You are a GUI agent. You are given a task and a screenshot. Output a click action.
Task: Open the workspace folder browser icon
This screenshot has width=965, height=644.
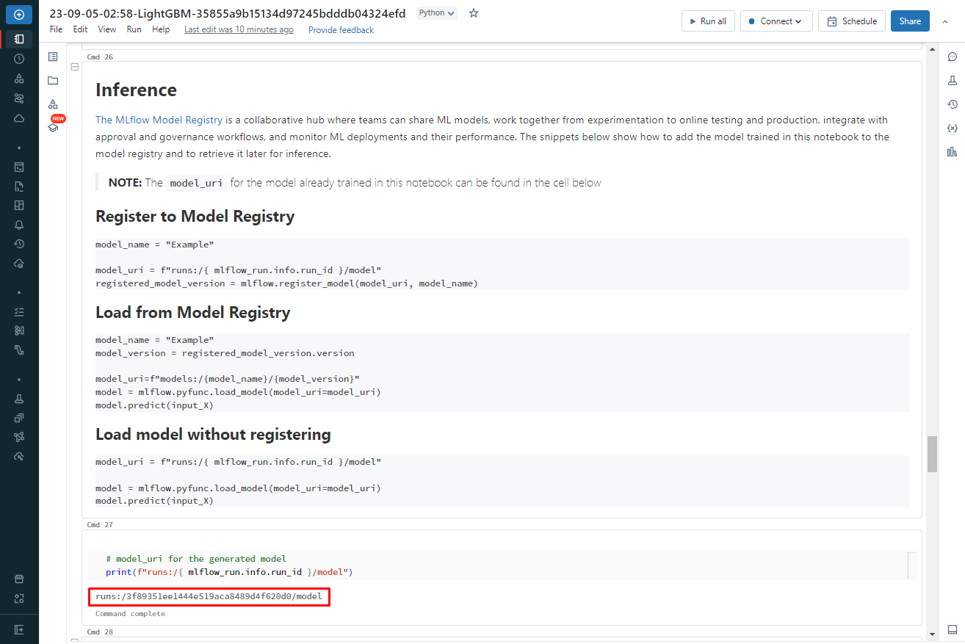[53, 81]
